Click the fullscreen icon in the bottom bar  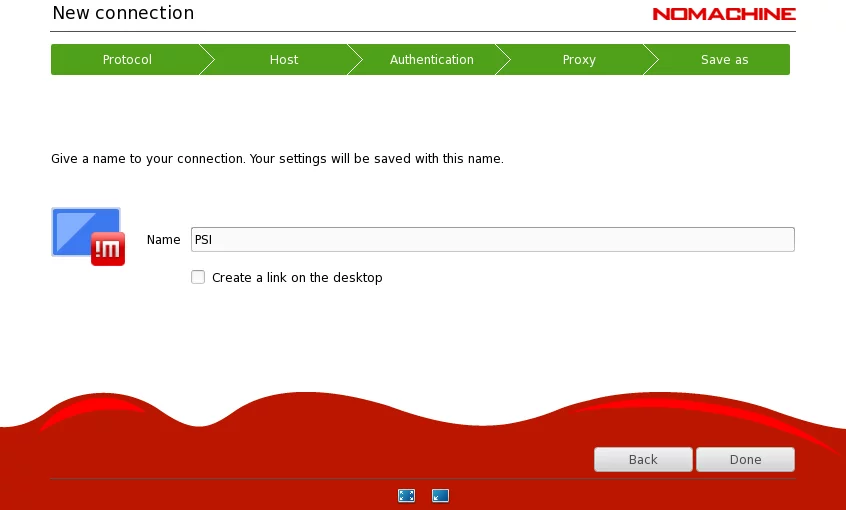pyautogui.click(x=406, y=495)
